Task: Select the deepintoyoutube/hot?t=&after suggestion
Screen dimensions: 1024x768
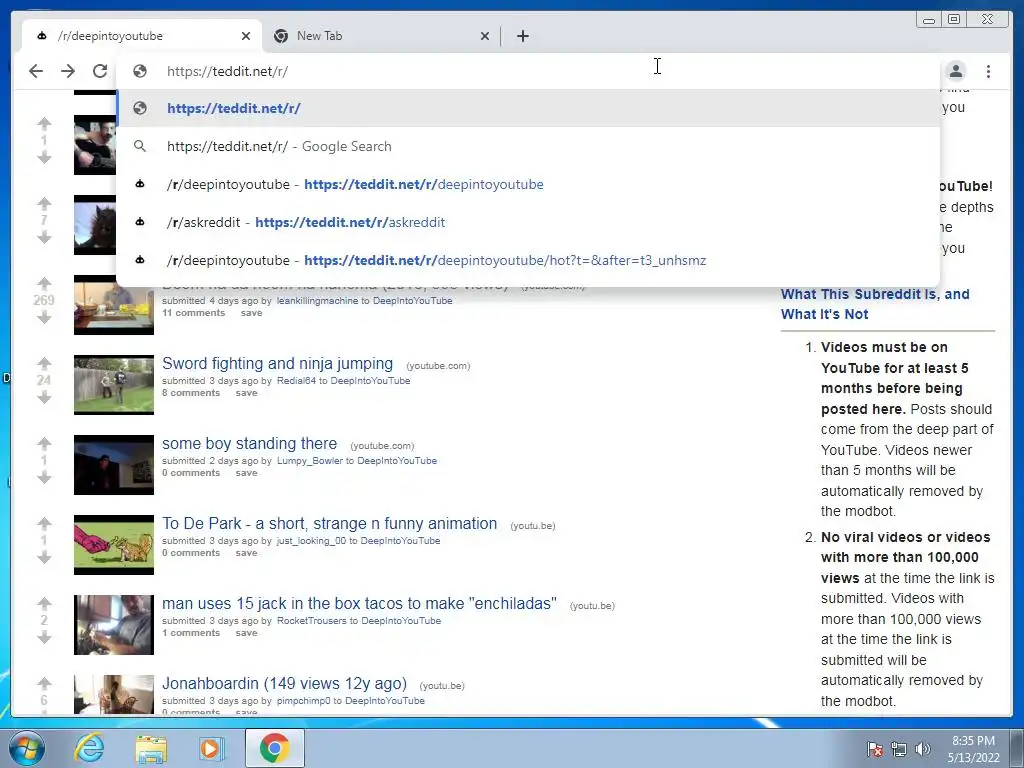Action: tap(528, 260)
